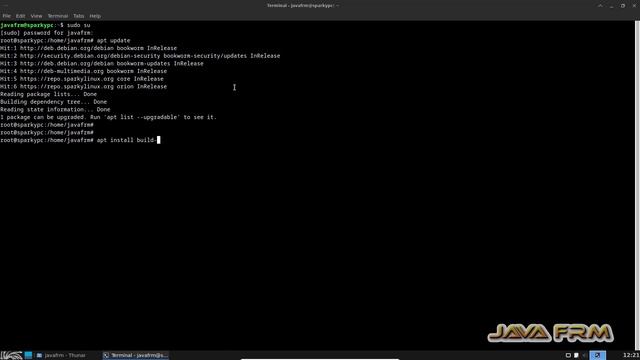
Task: Open the Help menu
Action: pos(95,16)
